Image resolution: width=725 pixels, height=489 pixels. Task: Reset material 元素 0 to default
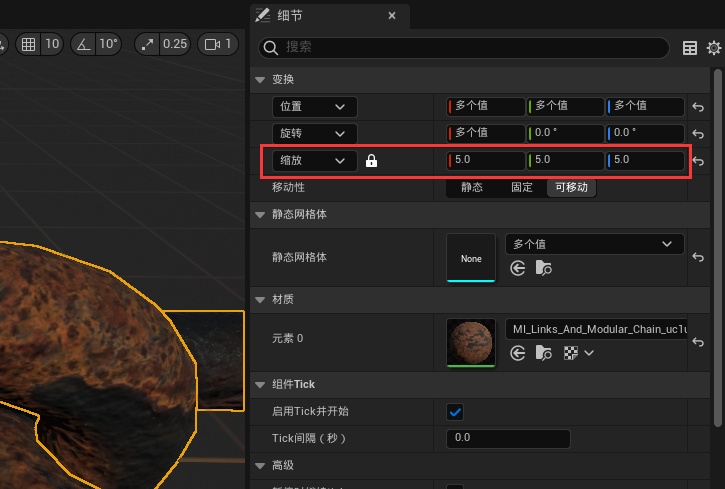pyautogui.click(x=698, y=342)
